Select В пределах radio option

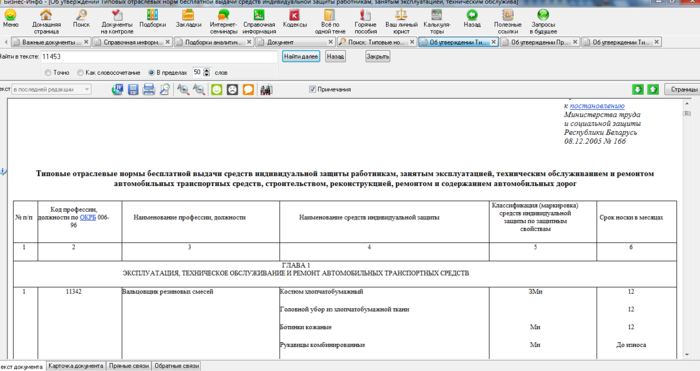[152, 72]
